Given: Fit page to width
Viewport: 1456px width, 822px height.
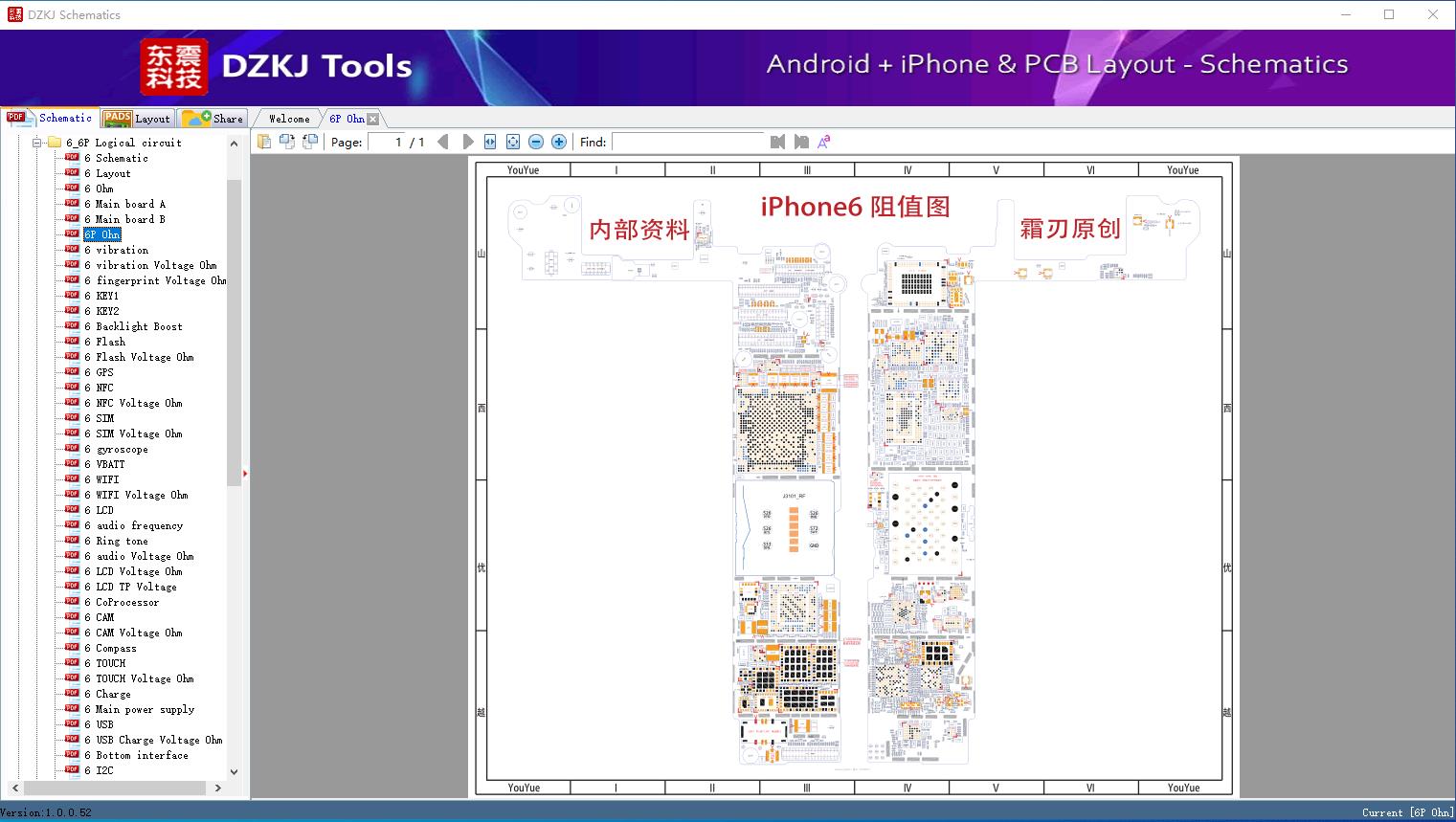Looking at the screenshot, I should pyautogui.click(x=490, y=142).
